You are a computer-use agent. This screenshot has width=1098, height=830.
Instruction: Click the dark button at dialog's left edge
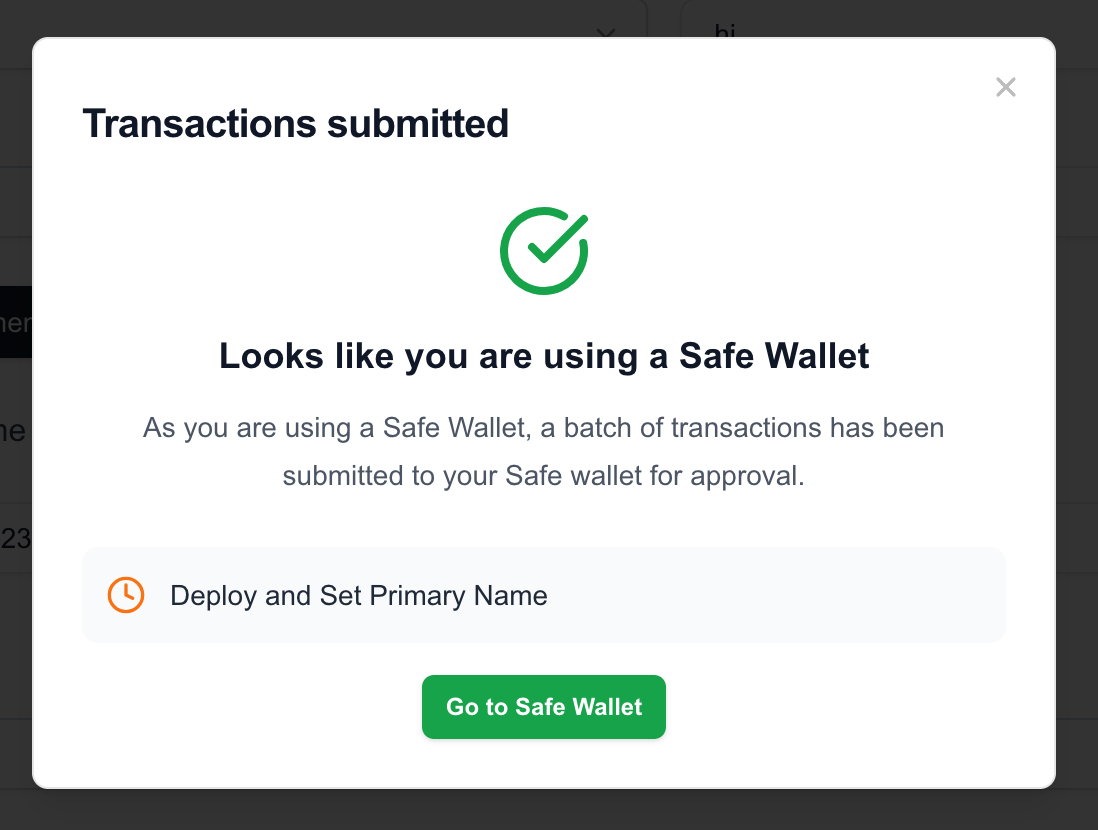click(15, 321)
